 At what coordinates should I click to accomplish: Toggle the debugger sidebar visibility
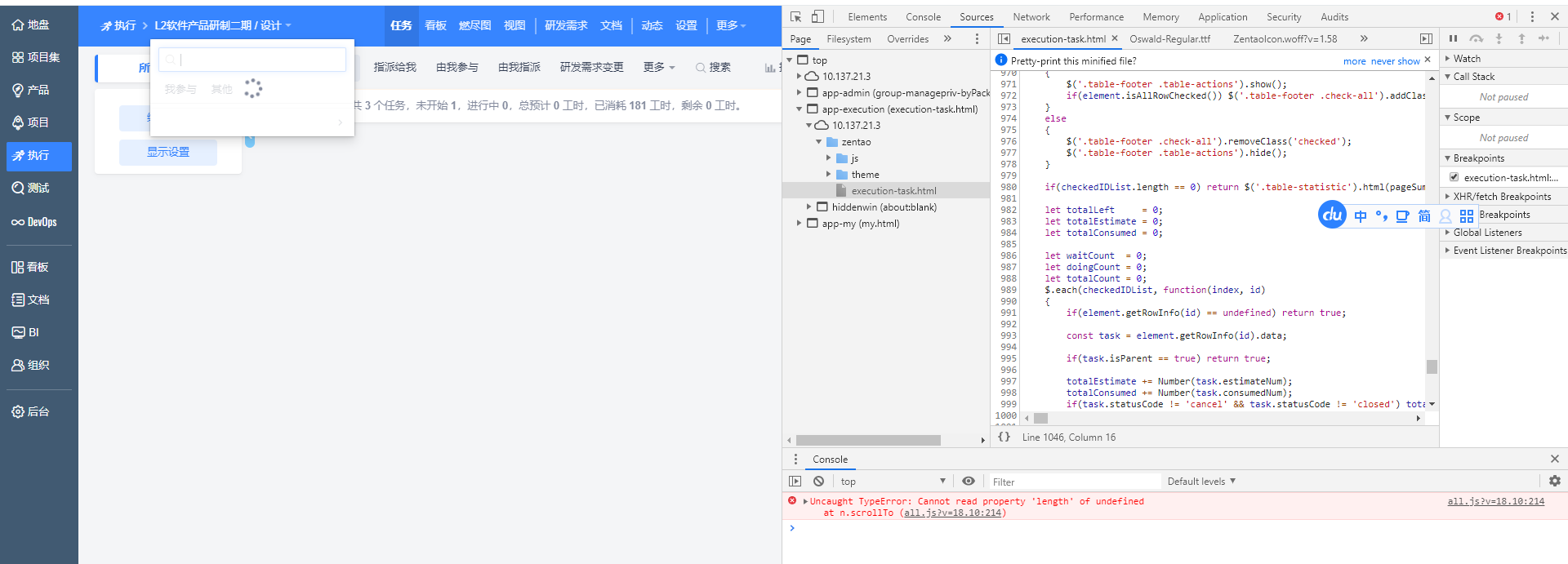tap(1426, 38)
